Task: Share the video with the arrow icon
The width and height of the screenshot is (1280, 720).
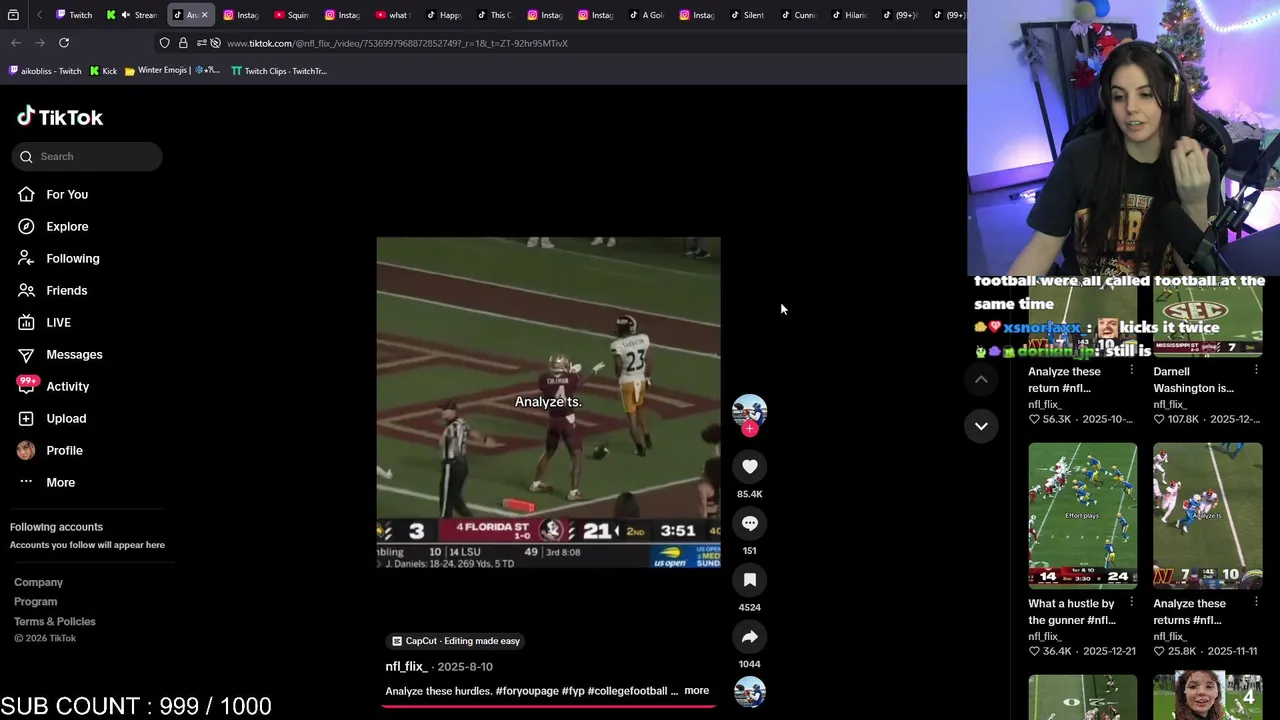Action: click(749, 637)
